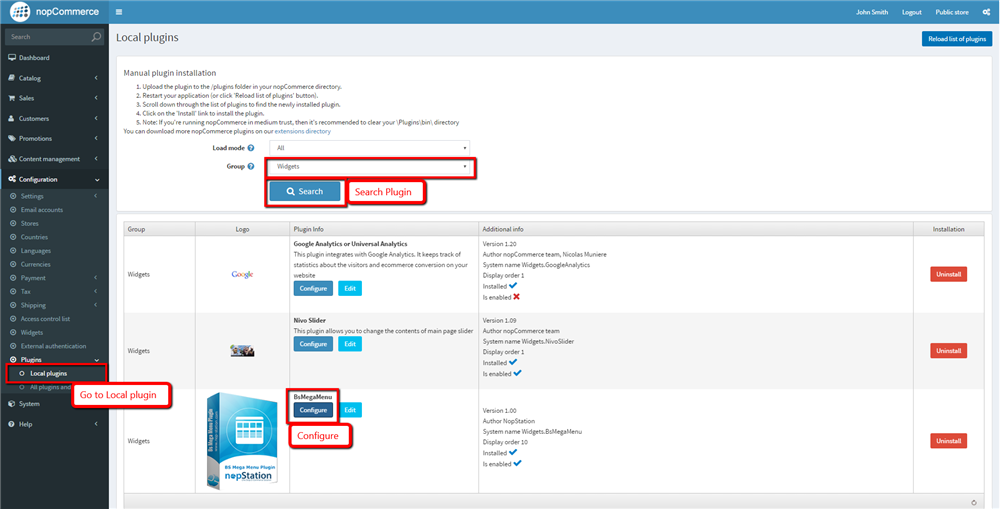Uninstall the BsMegaMenu plugin
Screen dimensions: 1000x509
coord(948,441)
